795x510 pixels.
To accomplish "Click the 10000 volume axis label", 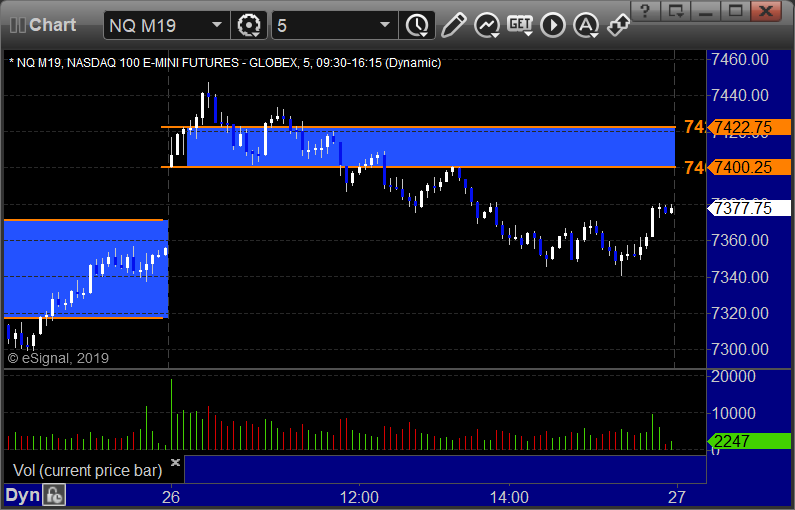I will [x=733, y=413].
